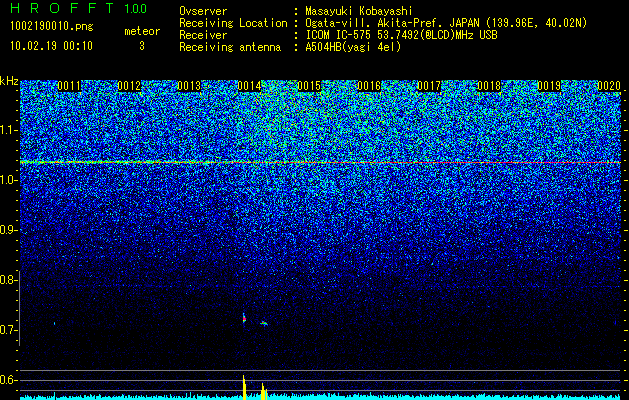Click the Receiving antenna label
This screenshot has height=400, width=629.
click(230, 47)
